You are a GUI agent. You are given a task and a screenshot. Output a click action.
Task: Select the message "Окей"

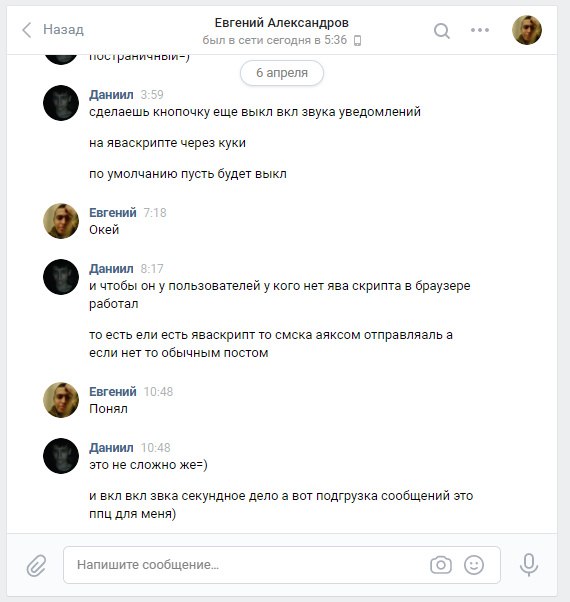click(x=104, y=230)
